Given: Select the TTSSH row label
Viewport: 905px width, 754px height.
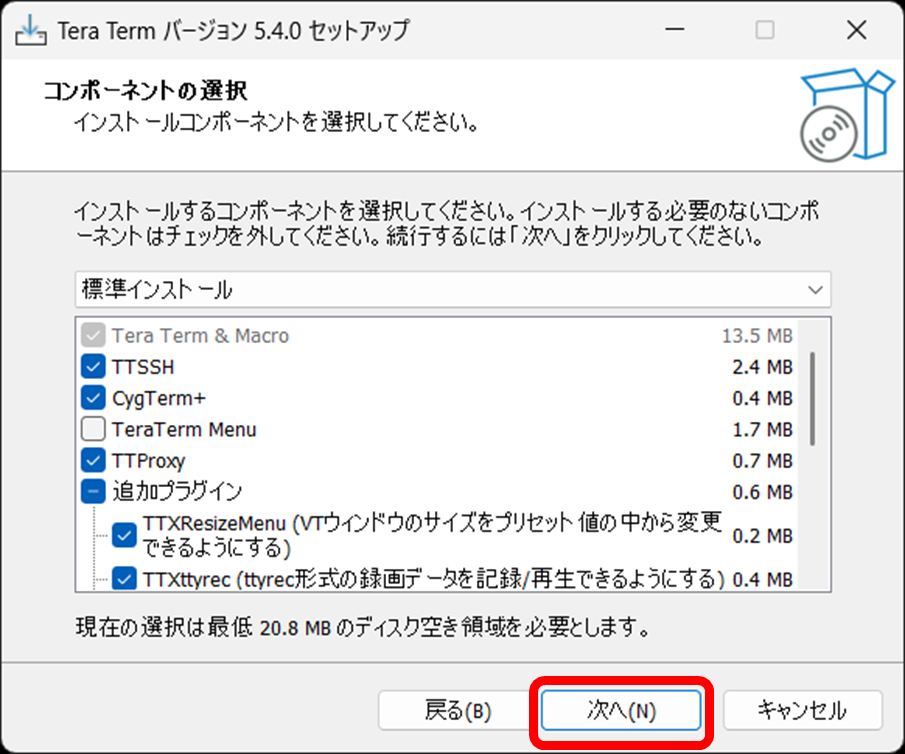Looking at the screenshot, I should click(143, 367).
